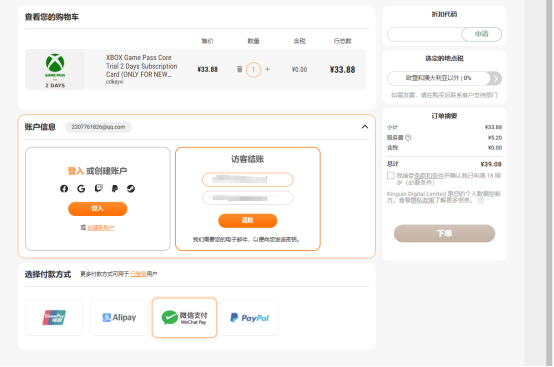Click the page vertical scrollbar

(549, 183)
